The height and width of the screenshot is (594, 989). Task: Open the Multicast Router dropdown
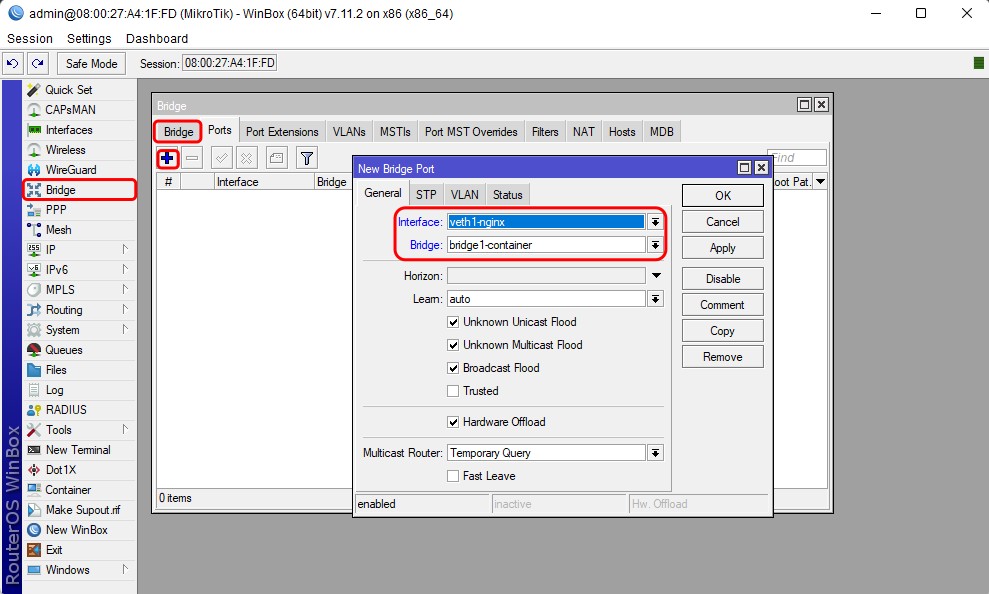[655, 453]
